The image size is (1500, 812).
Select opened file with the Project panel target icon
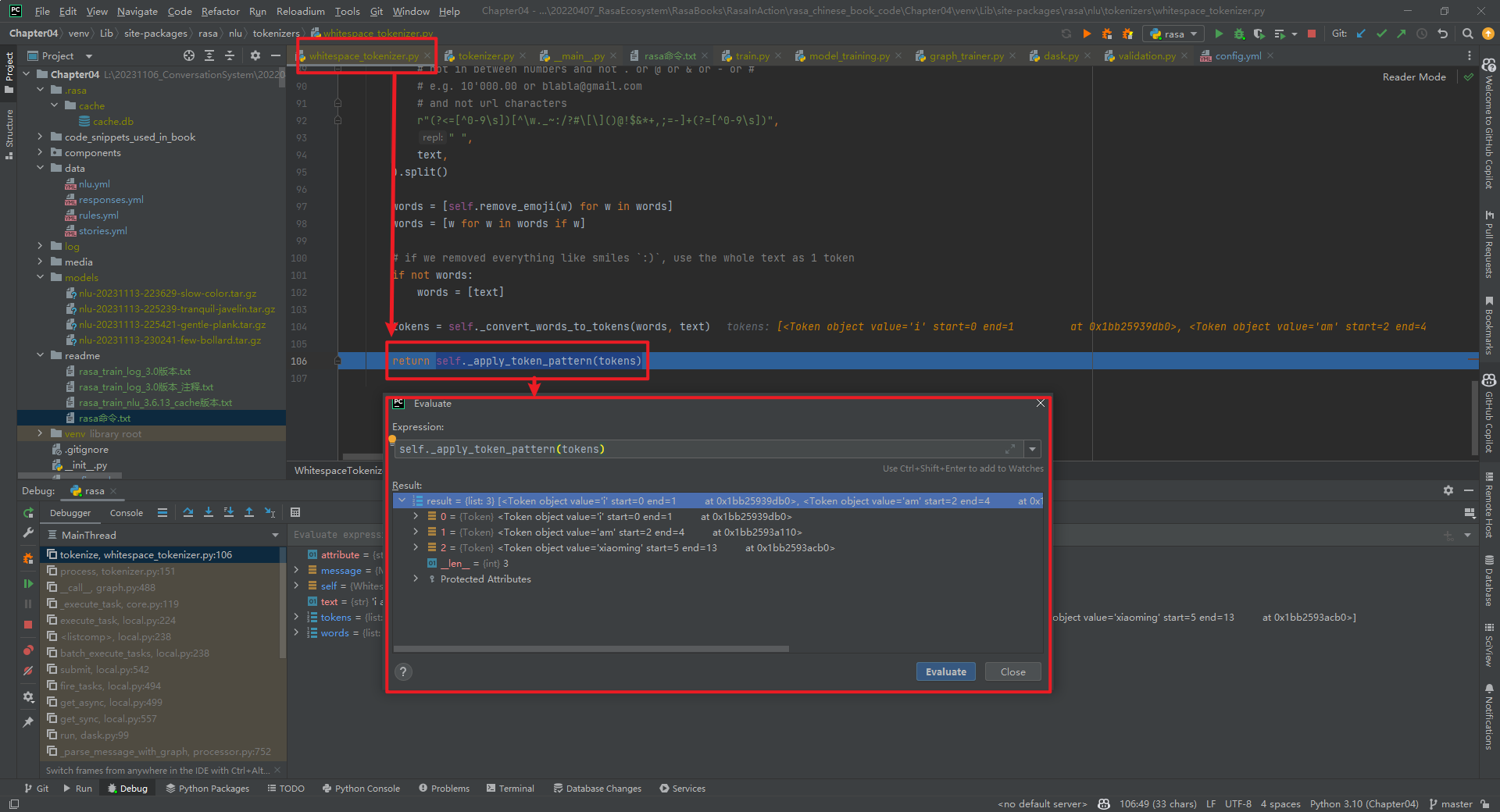[x=189, y=55]
